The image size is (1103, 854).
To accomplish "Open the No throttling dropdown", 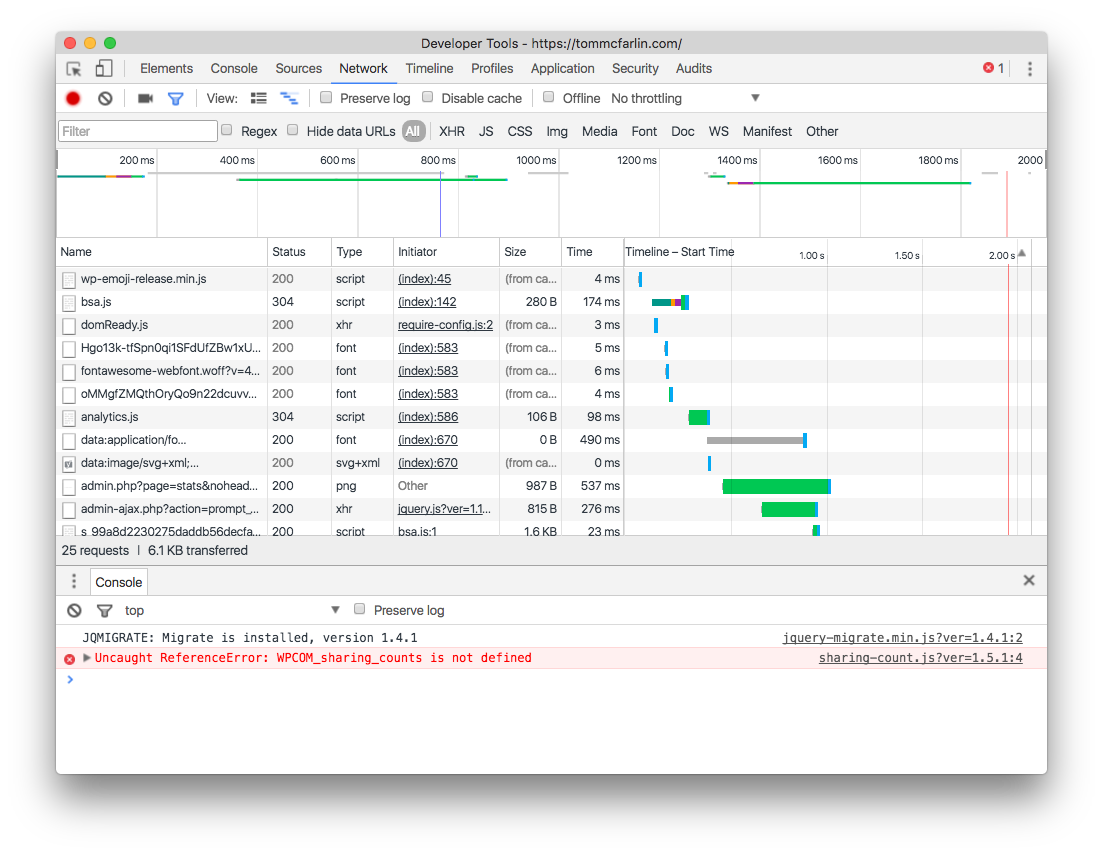I will click(x=685, y=98).
